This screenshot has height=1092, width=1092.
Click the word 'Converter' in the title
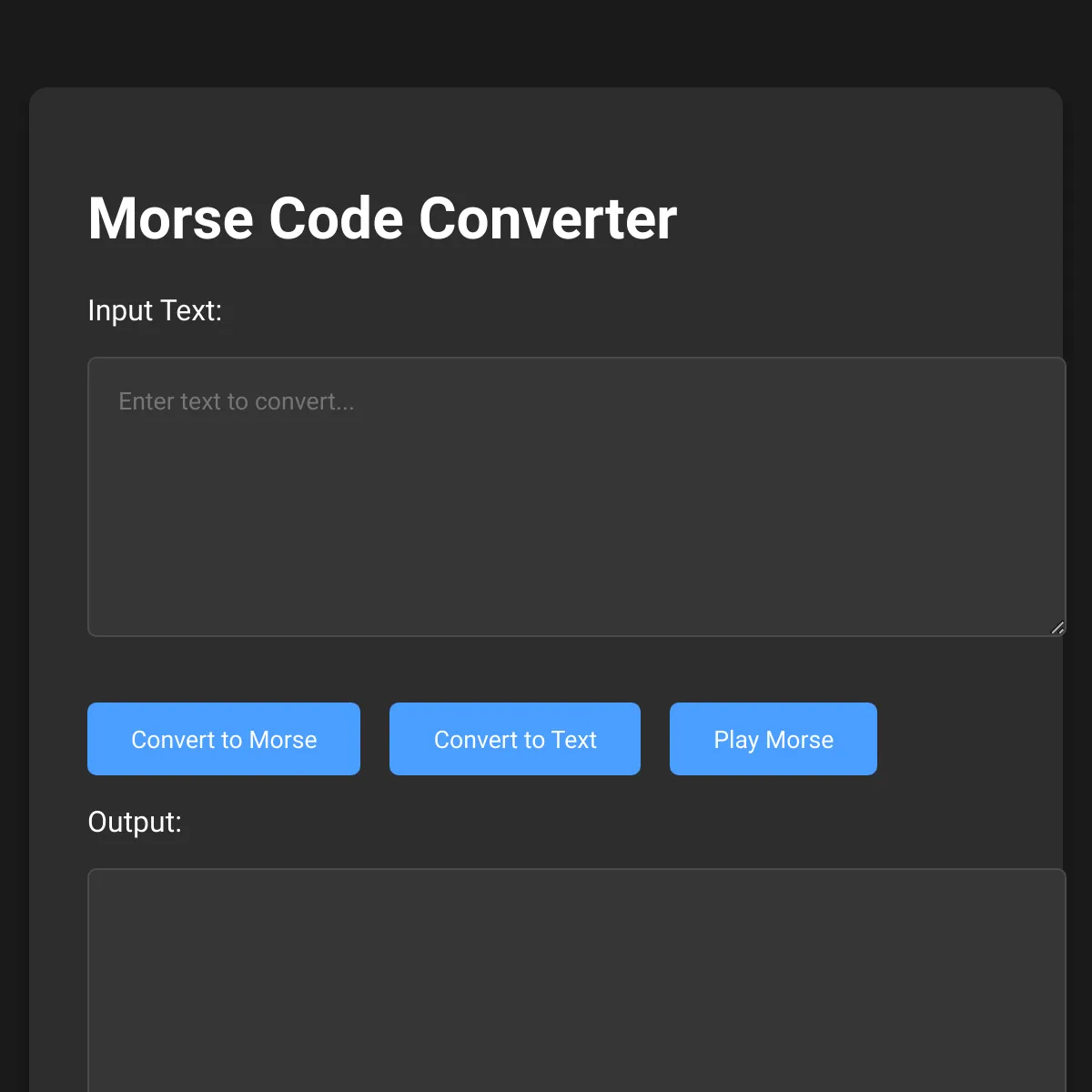(x=548, y=218)
